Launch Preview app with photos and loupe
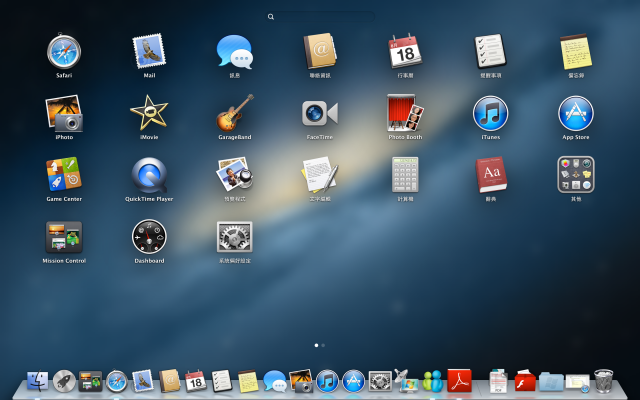This screenshot has width=640, height=400. (x=234, y=174)
